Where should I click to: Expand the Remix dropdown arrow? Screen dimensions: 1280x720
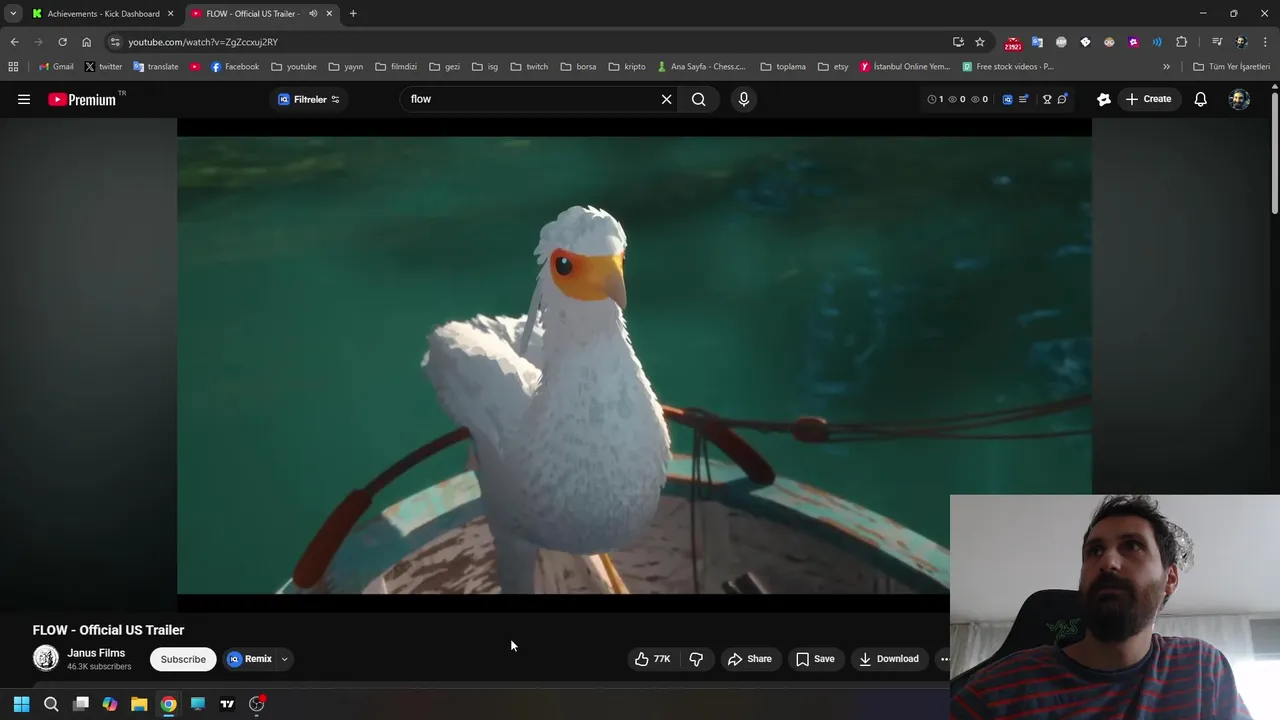tap(284, 659)
